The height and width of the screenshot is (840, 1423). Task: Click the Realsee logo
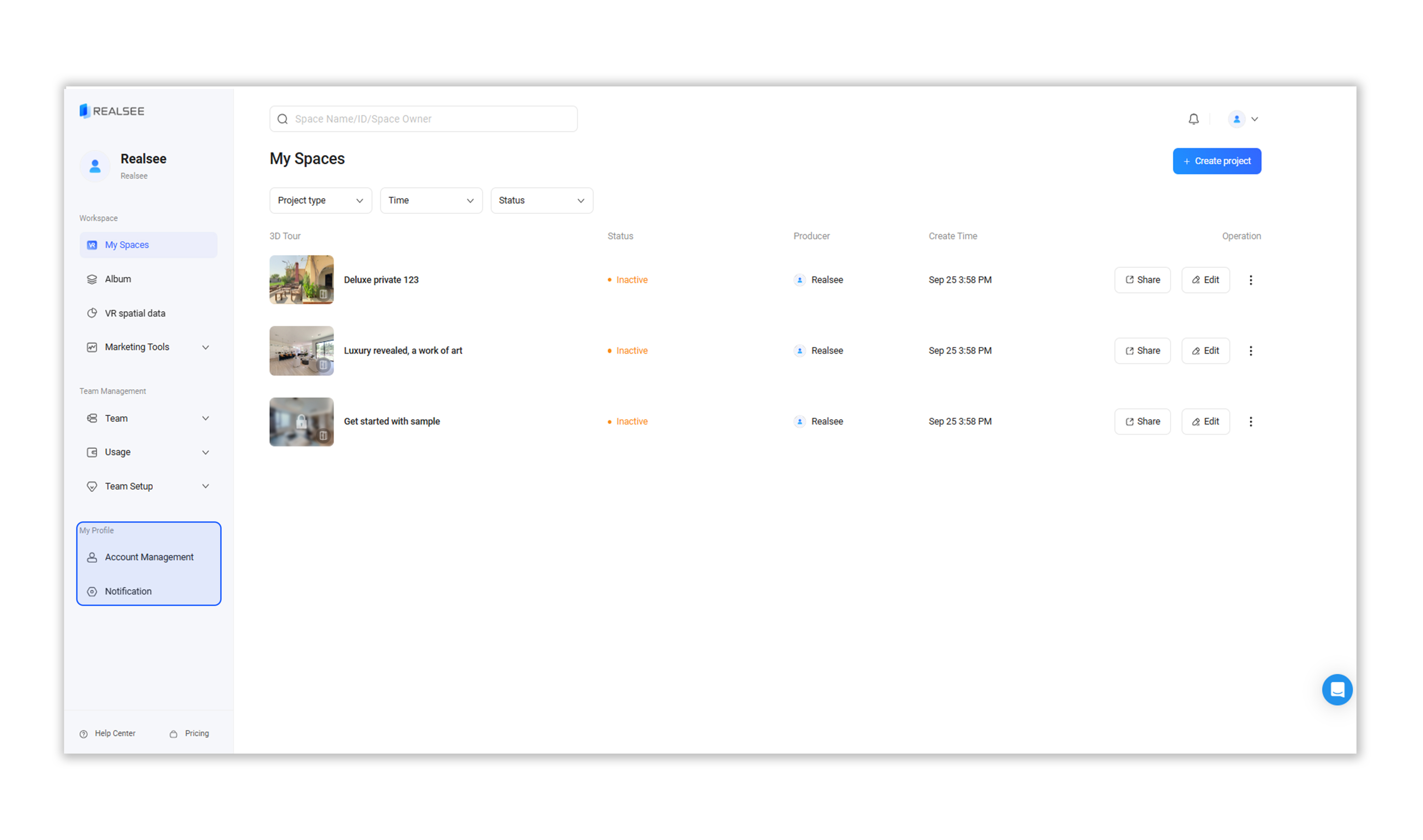pyautogui.click(x=112, y=111)
